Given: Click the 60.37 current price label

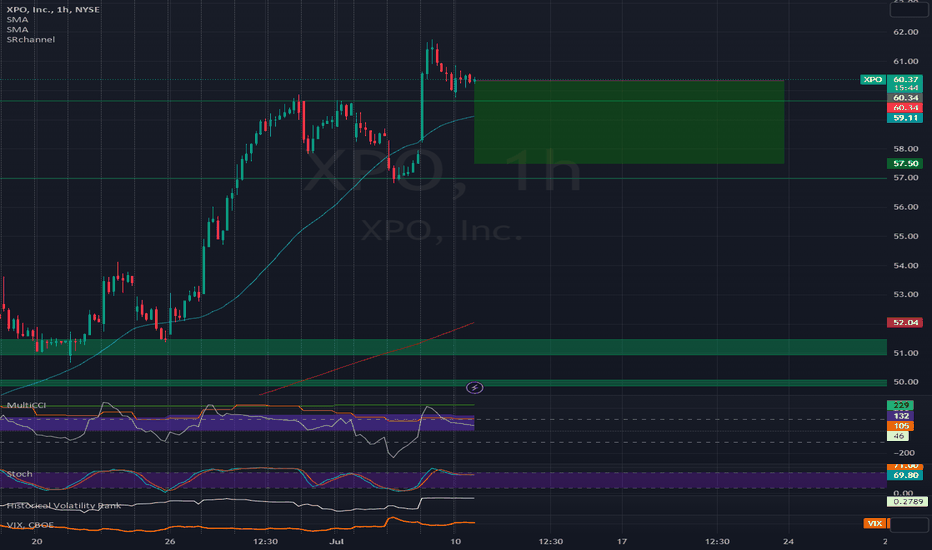Looking at the screenshot, I should [x=905, y=79].
